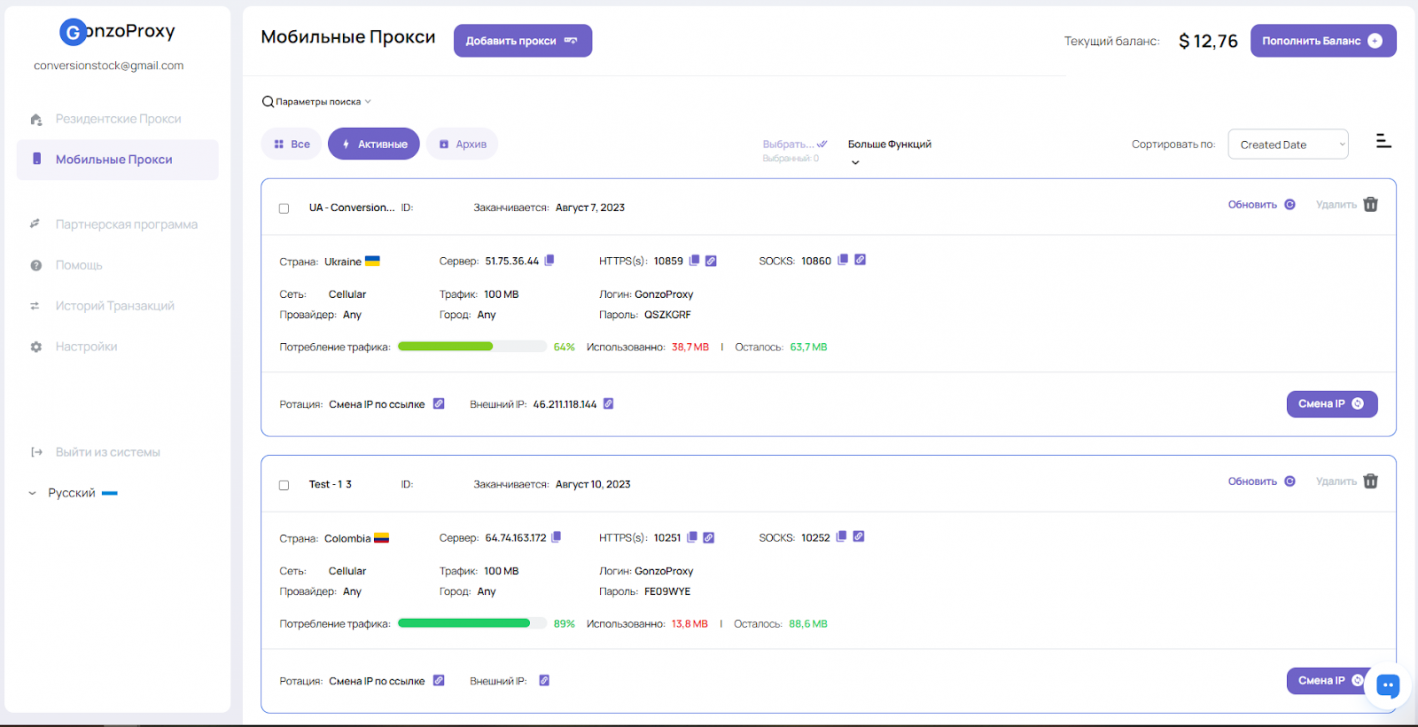
Task: Click Добавить прокси button
Action: tap(523, 41)
